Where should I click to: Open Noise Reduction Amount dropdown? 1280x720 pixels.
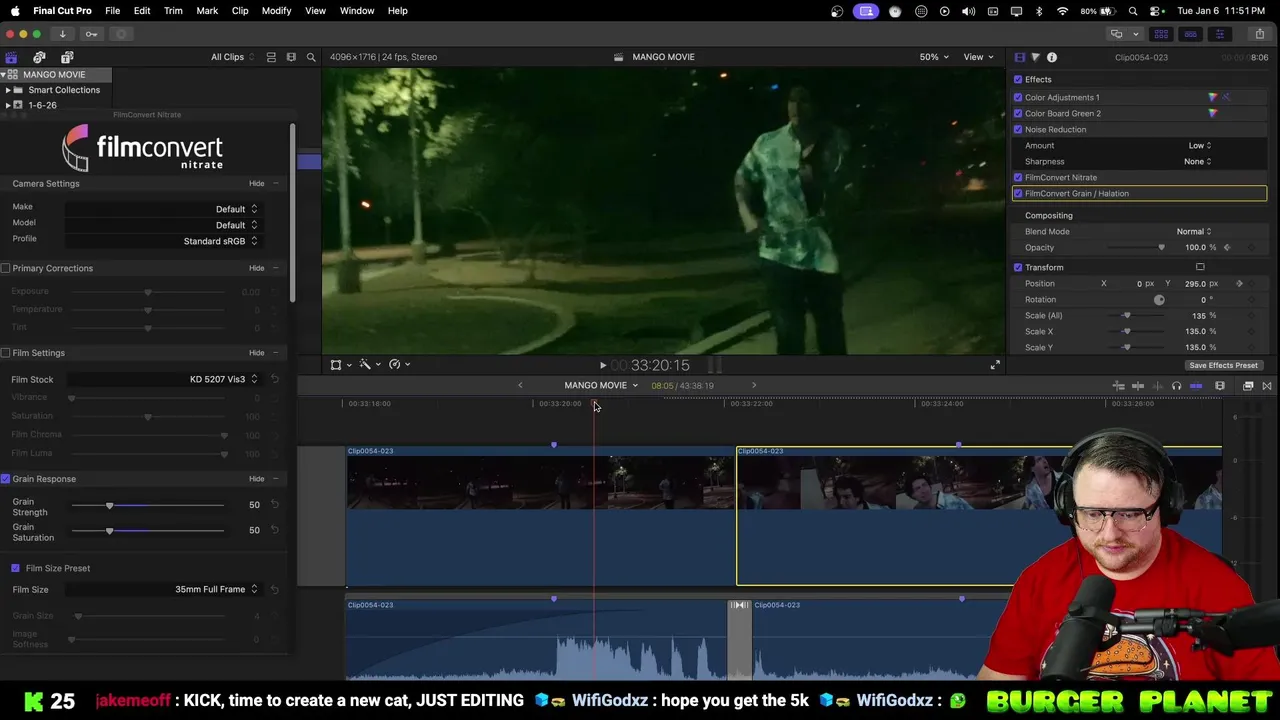click(x=1200, y=145)
